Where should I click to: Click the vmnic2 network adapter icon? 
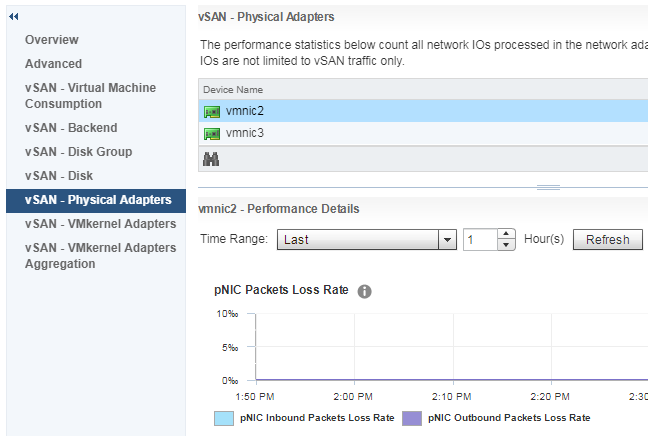pos(212,111)
